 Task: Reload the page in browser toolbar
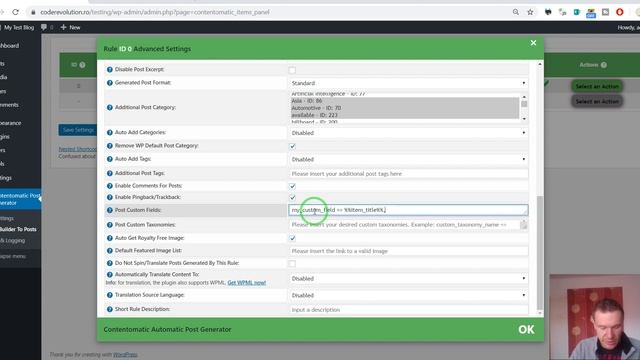pos(15,12)
